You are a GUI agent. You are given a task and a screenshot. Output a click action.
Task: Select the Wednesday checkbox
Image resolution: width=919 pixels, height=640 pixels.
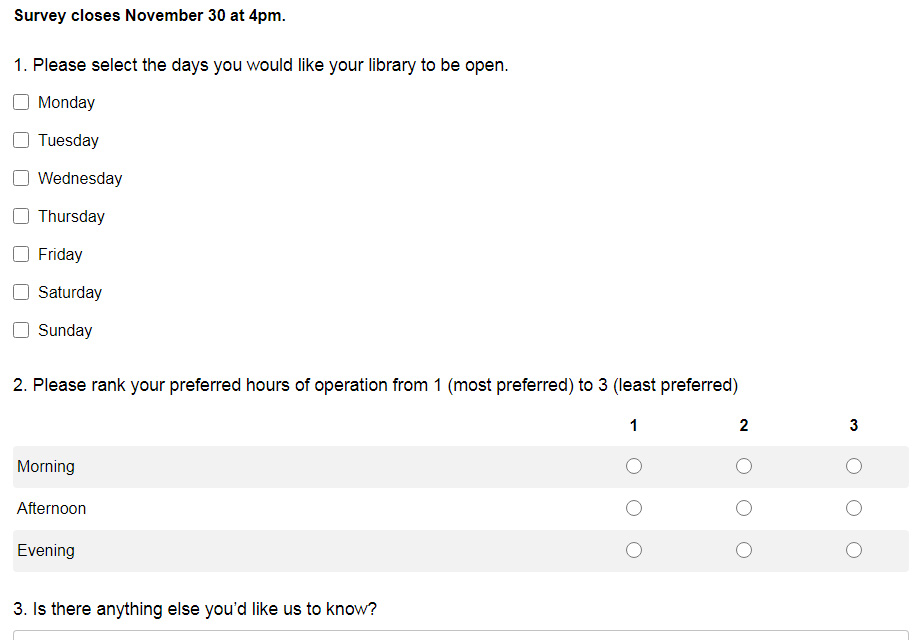pyautogui.click(x=21, y=178)
